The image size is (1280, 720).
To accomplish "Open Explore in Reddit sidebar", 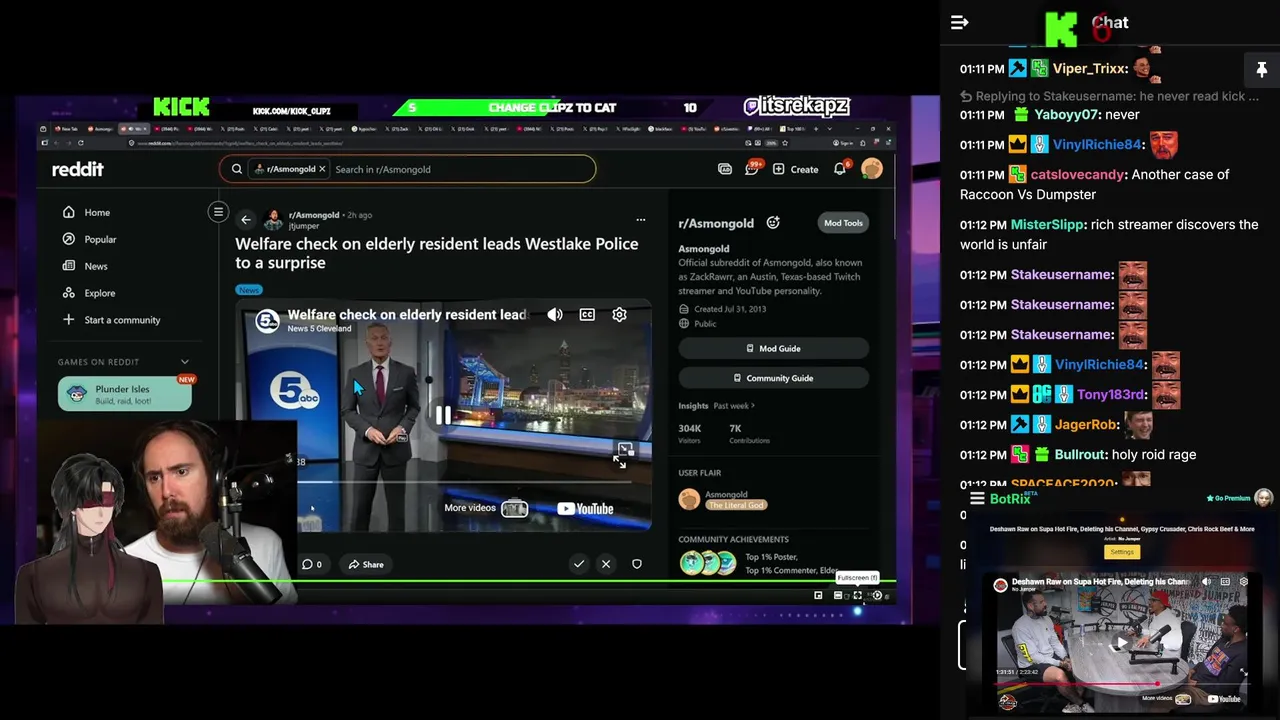I will [89, 293].
